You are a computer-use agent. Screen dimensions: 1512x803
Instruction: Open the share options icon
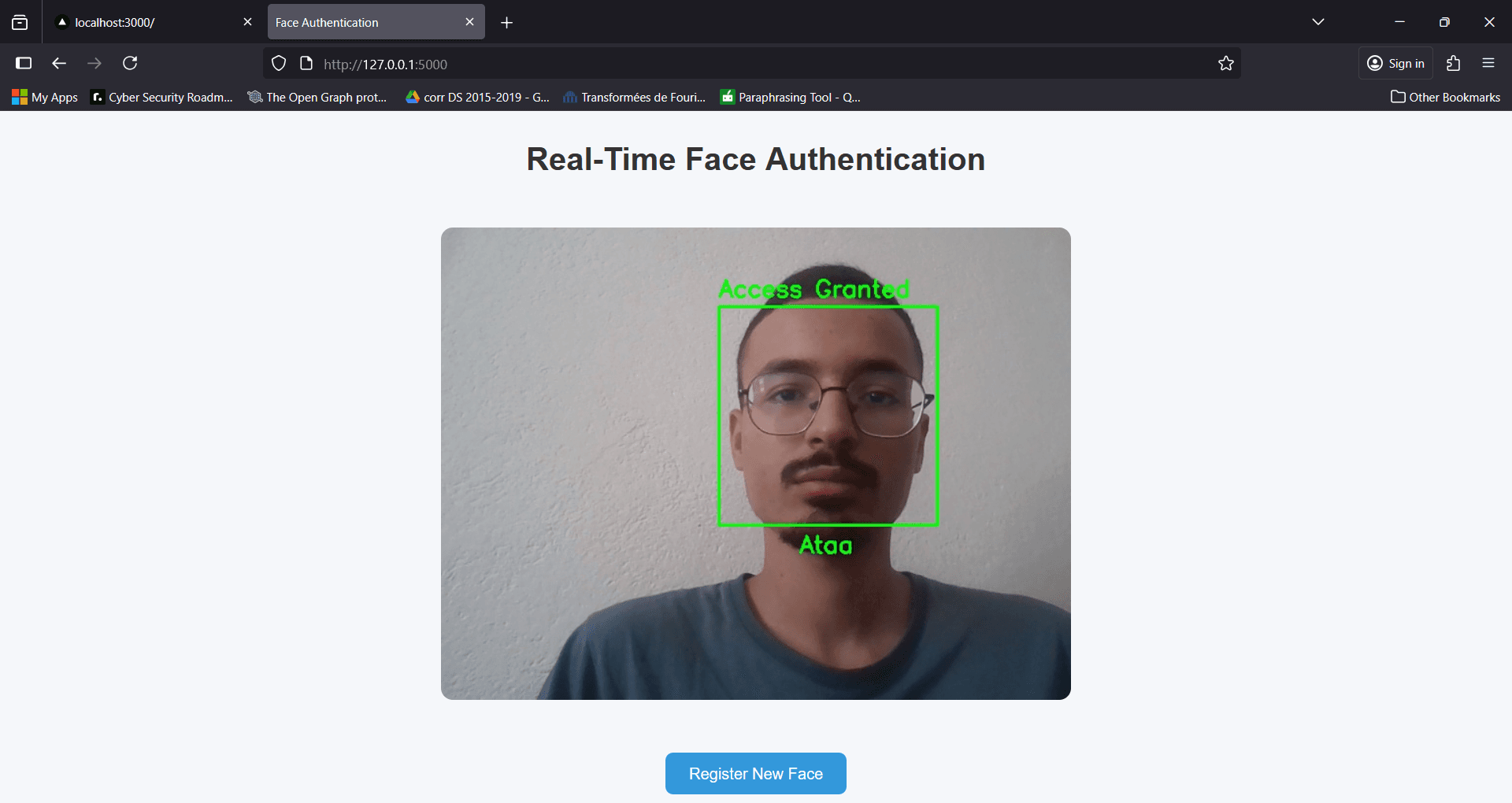1453,63
